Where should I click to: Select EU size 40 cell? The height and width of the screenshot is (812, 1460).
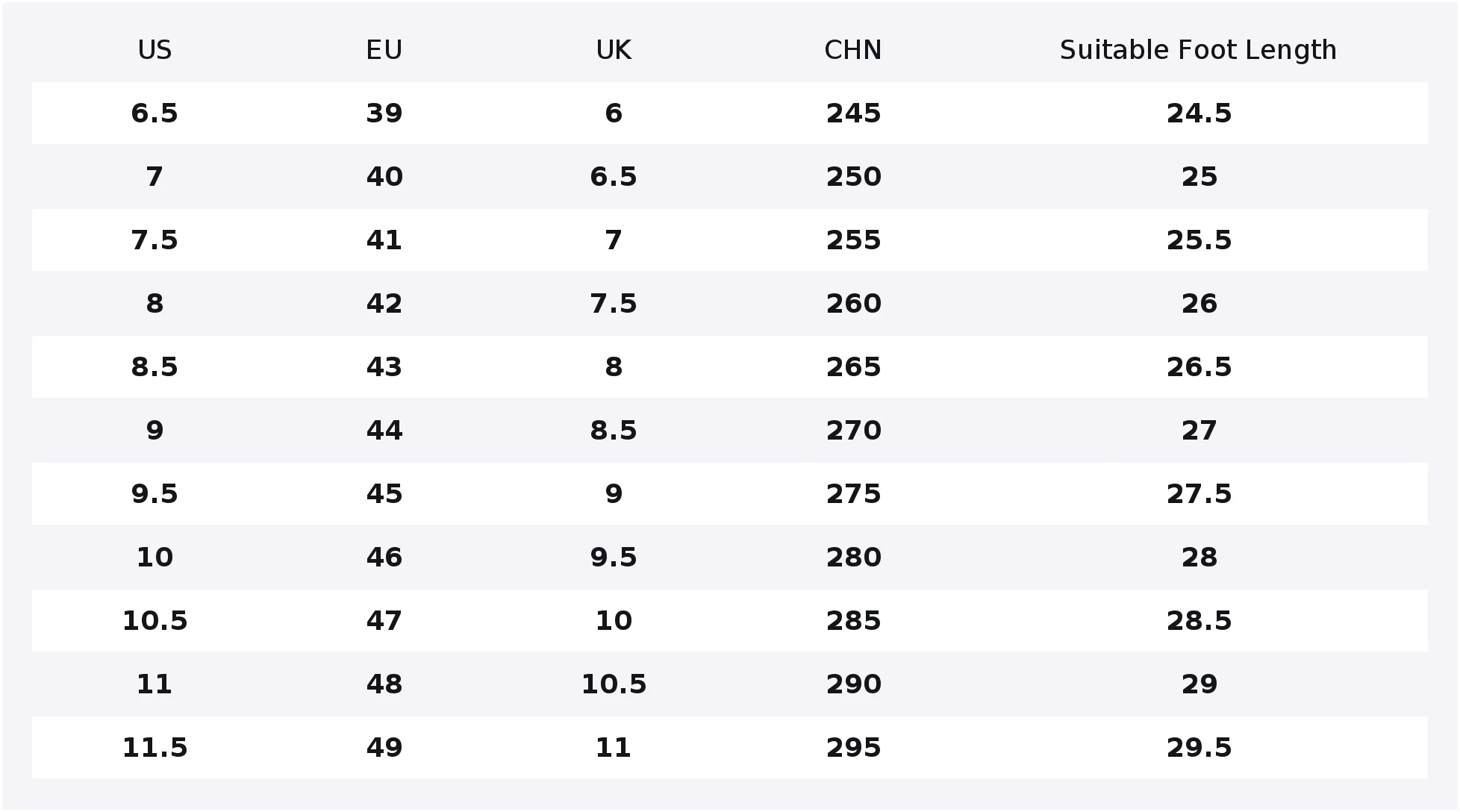(384, 177)
